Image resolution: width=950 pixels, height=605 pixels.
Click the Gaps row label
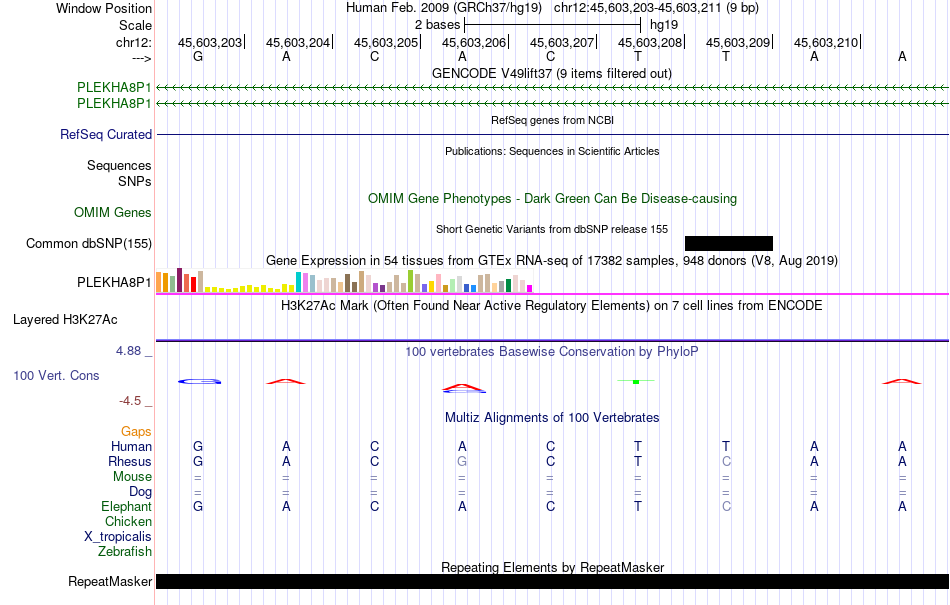click(136, 431)
